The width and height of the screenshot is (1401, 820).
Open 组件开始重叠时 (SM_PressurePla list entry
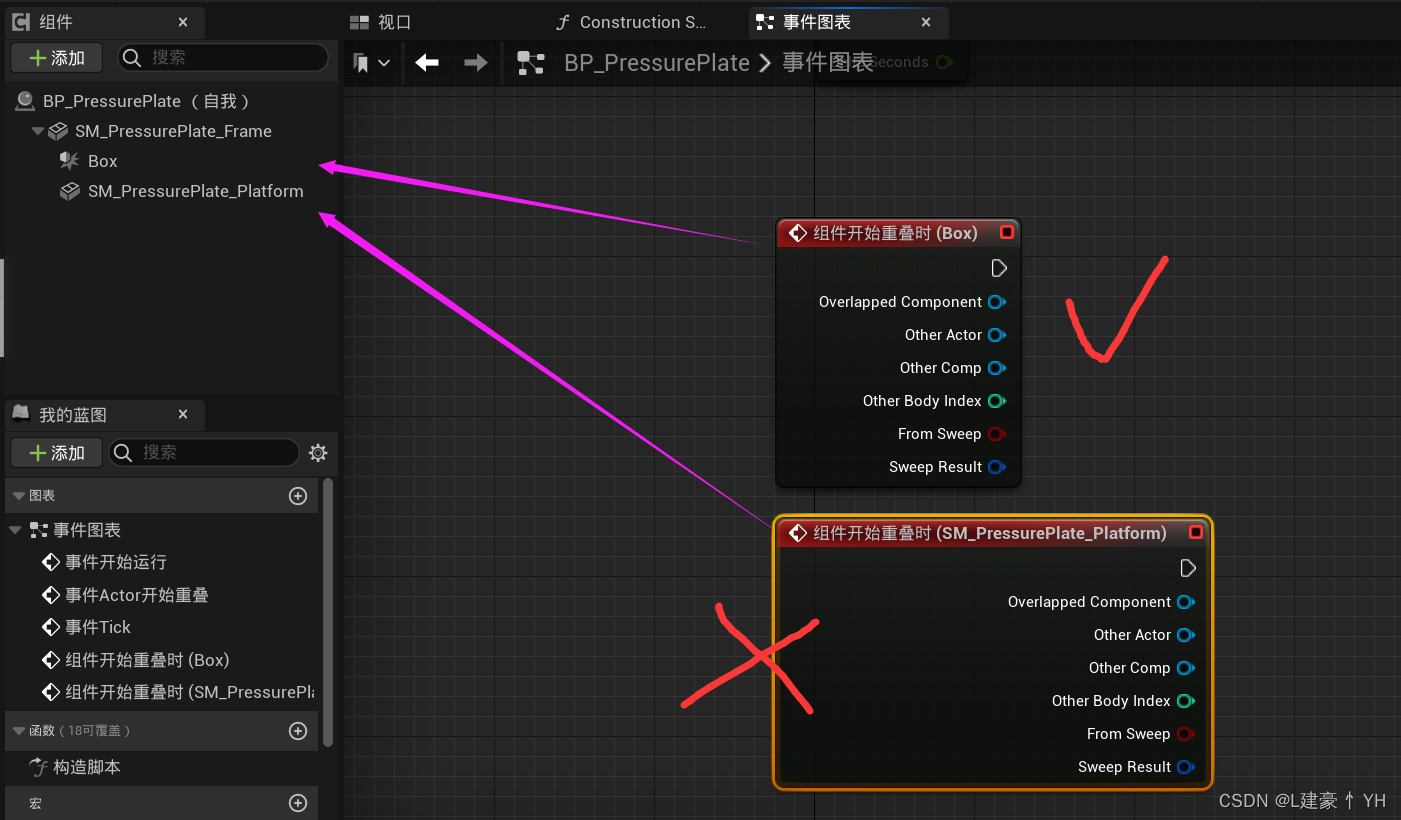pos(190,692)
